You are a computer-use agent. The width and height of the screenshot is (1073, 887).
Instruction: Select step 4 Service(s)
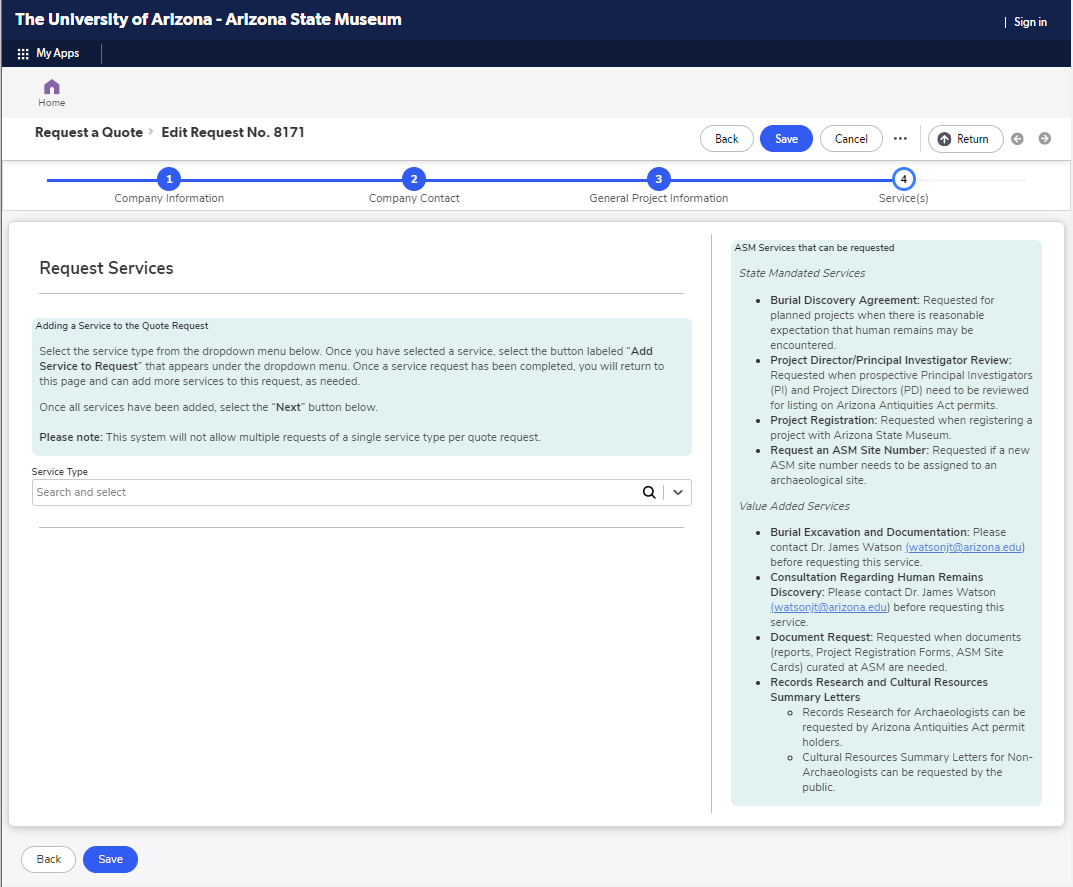pyautogui.click(x=903, y=179)
